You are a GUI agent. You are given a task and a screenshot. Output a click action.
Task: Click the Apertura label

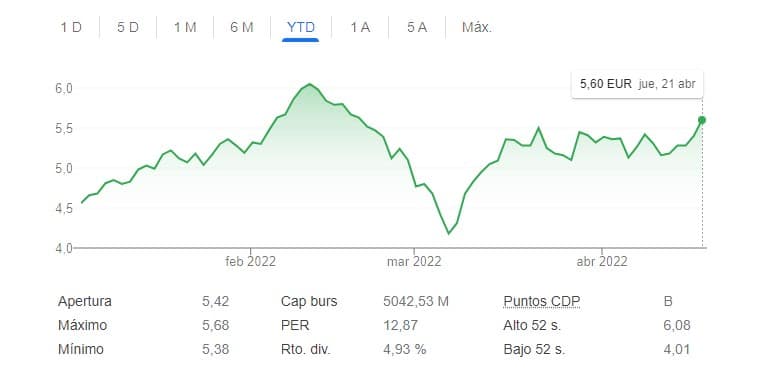click(x=85, y=302)
